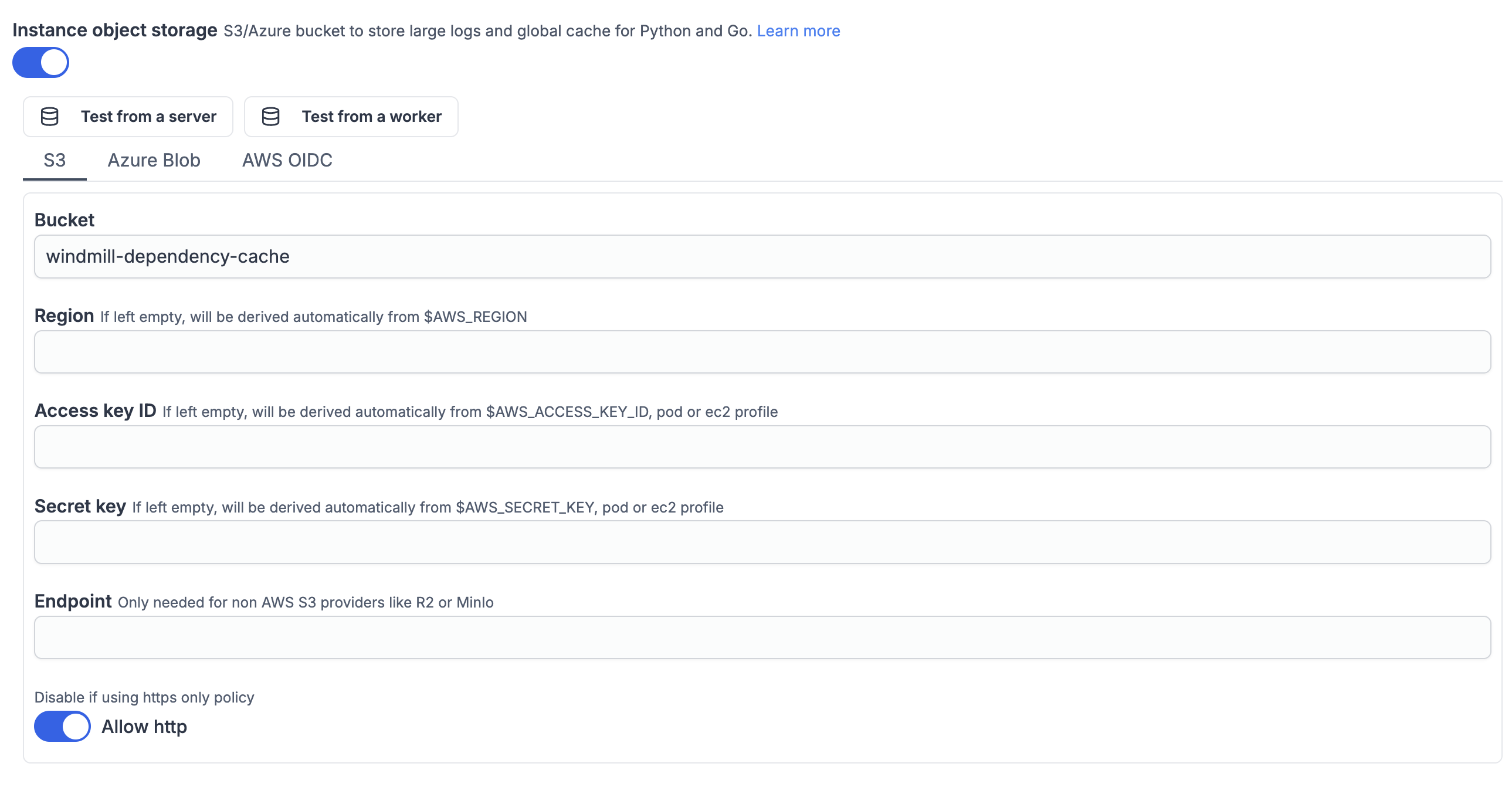
Task: Select the S3 tab
Action: [54, 160]
